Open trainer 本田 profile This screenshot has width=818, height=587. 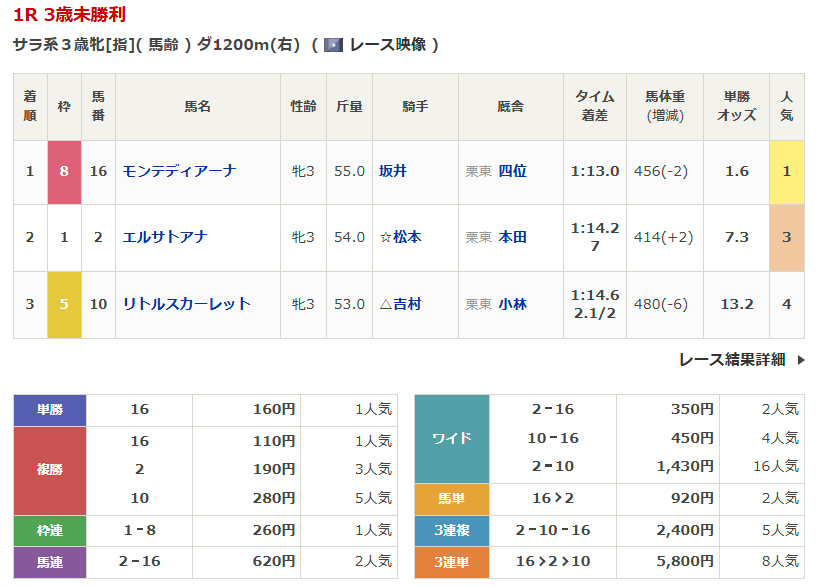512,237
